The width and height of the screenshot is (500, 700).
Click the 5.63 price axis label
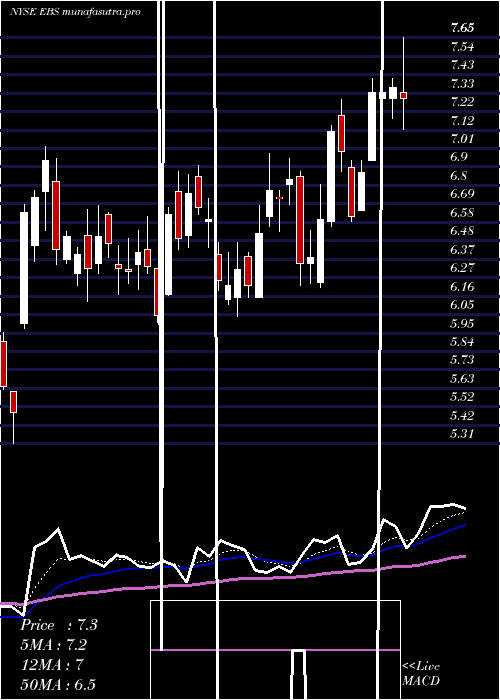[462, 378]
